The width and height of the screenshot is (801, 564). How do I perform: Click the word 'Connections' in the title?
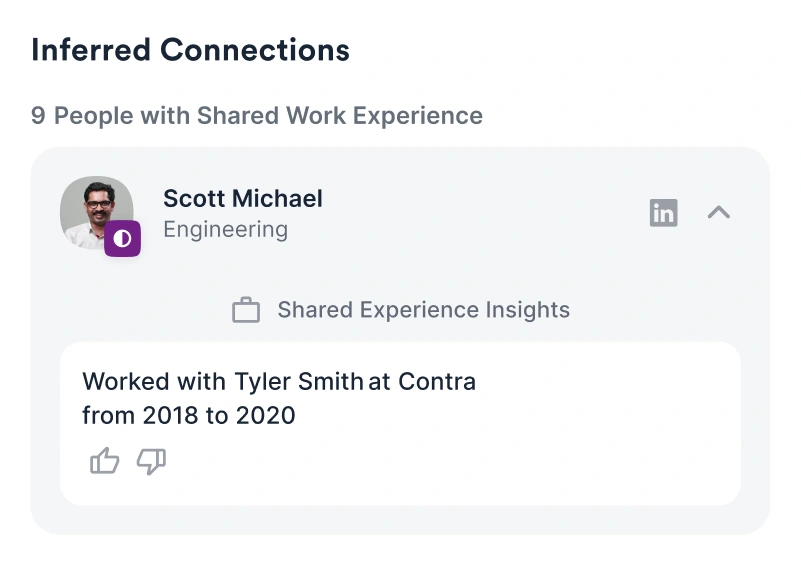click(255, 50)
